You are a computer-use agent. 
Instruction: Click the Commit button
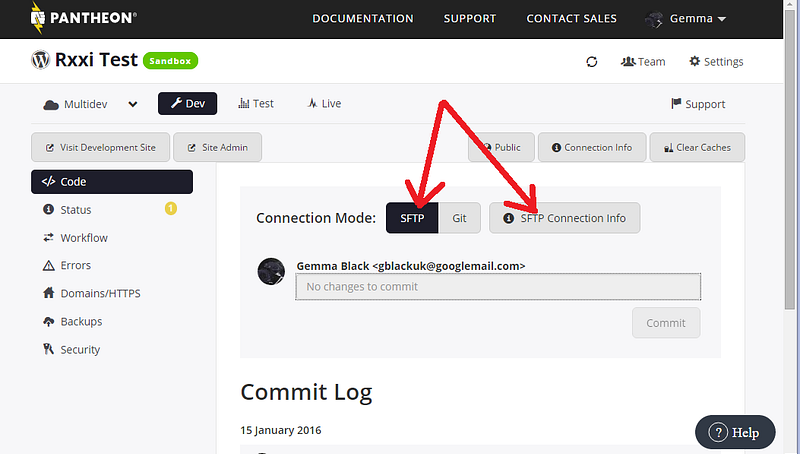pyautogui.click(x=666, y=323)
